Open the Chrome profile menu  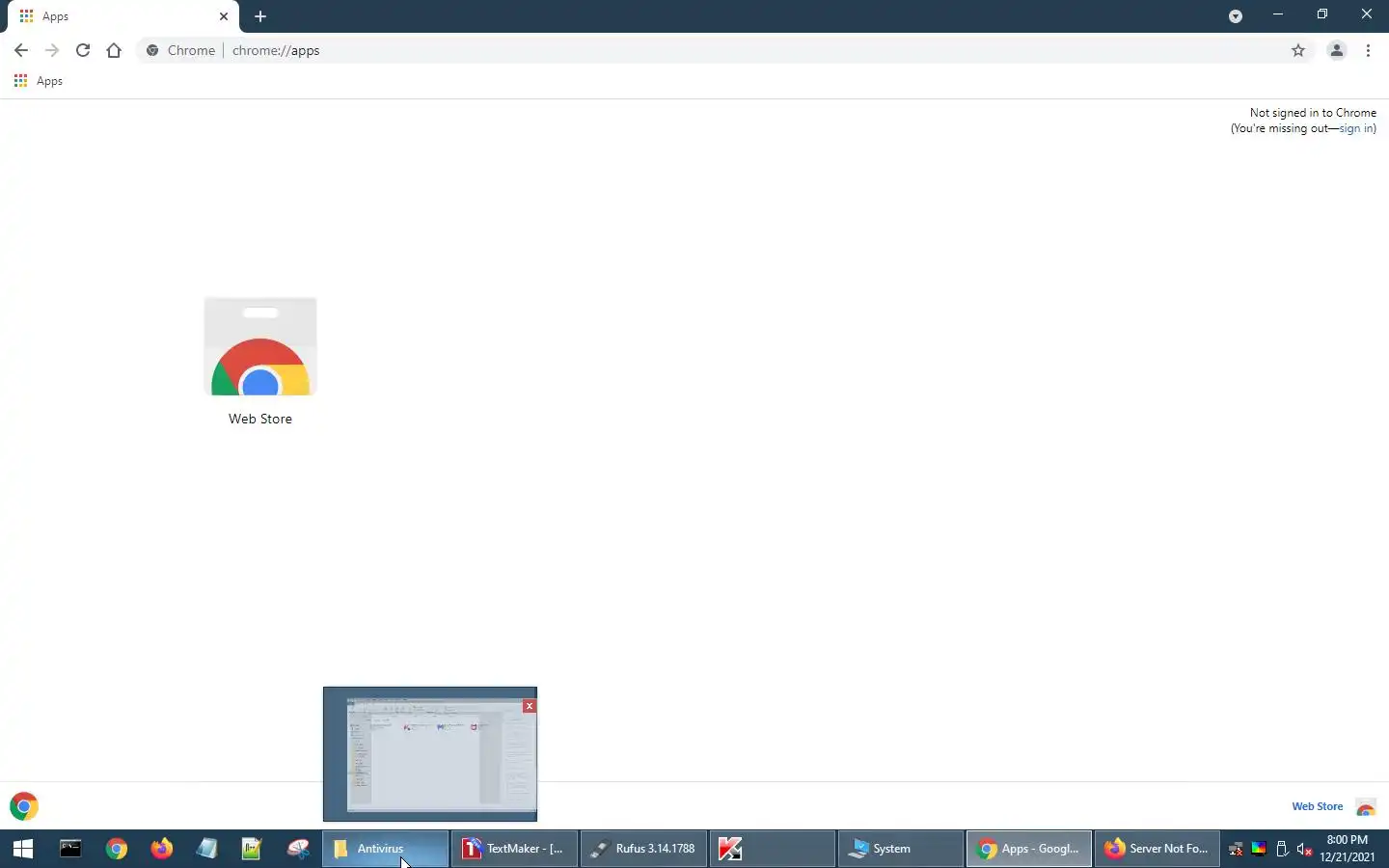[x=1337, y=50]
